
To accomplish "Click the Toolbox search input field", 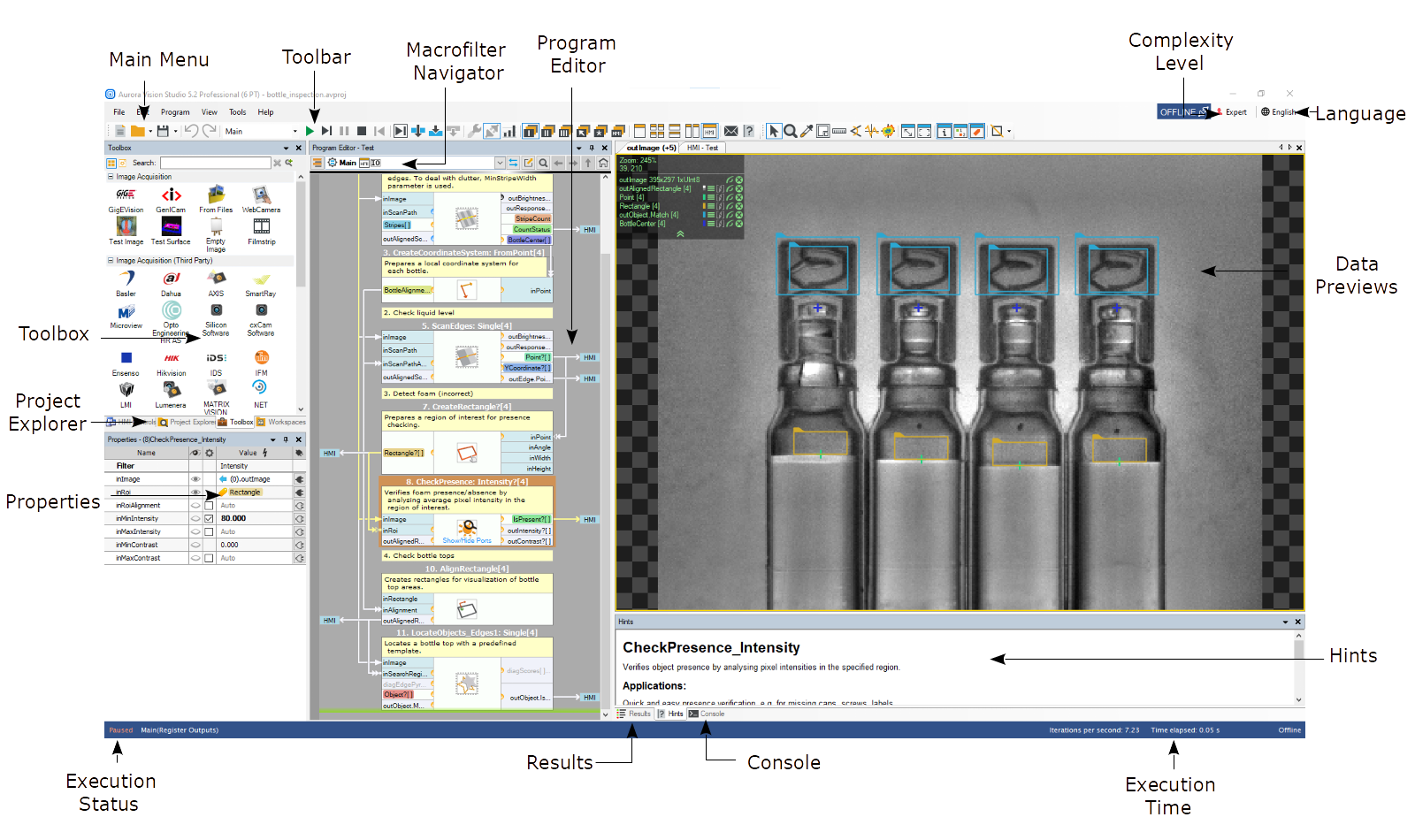I will (x=215, y=163).
